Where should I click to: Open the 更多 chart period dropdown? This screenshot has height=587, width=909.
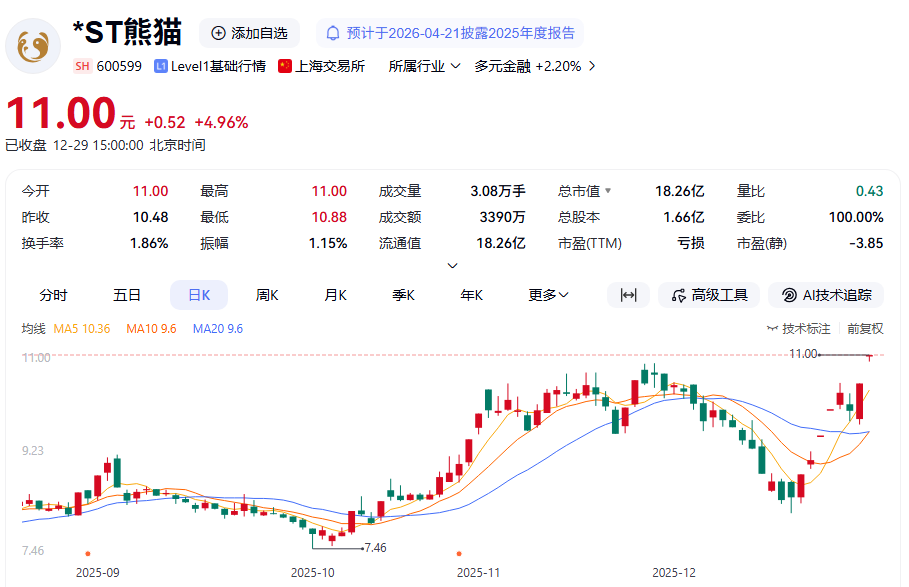(x=547, y=295)
